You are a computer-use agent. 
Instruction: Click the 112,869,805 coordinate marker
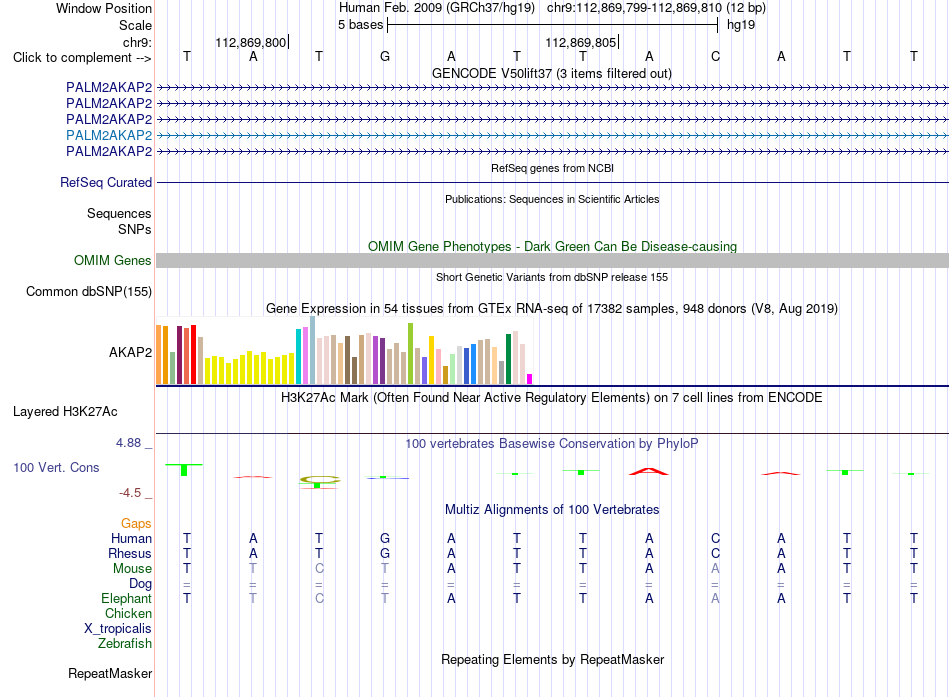(x=581, y=42)
